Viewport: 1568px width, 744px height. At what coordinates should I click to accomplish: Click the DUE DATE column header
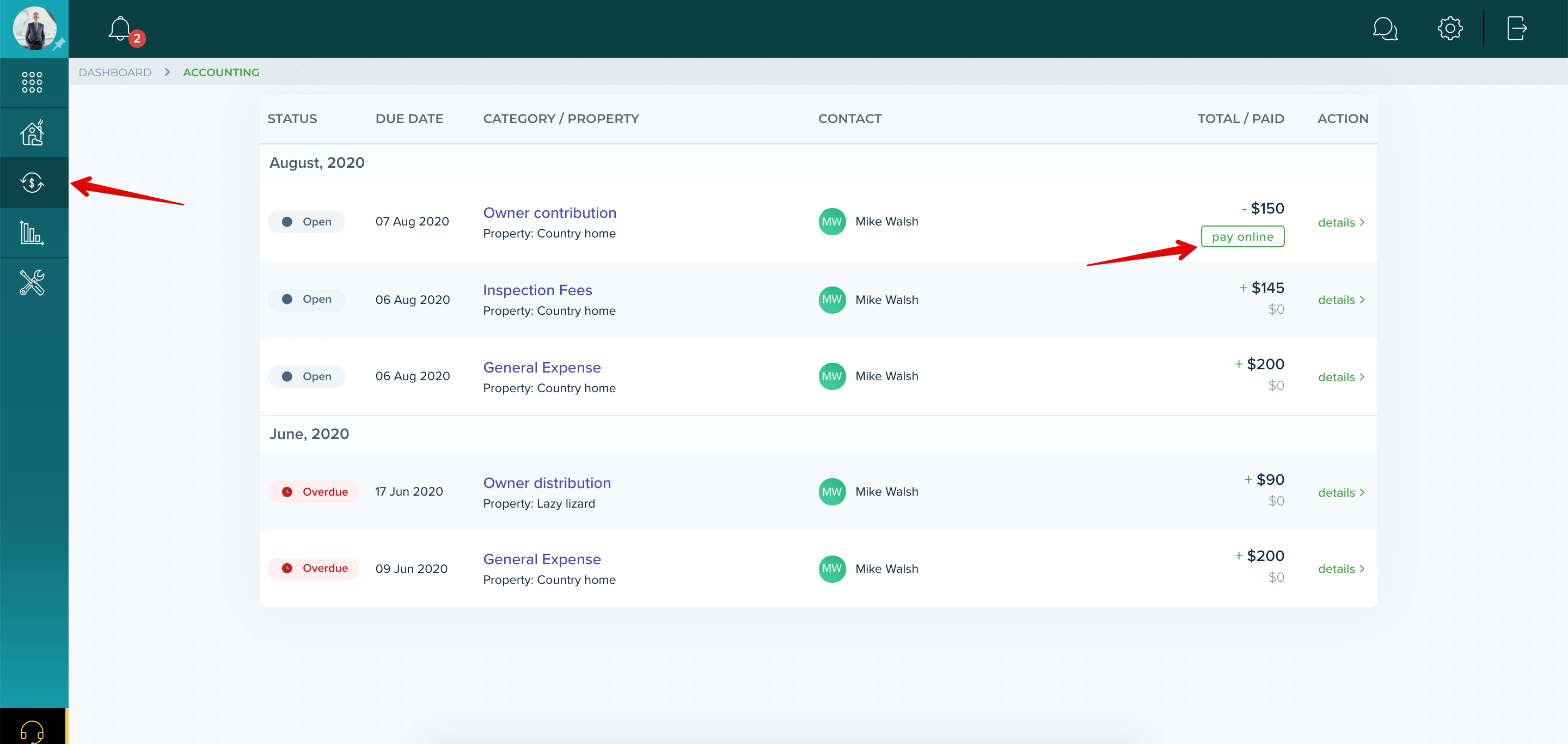[409, 119]
